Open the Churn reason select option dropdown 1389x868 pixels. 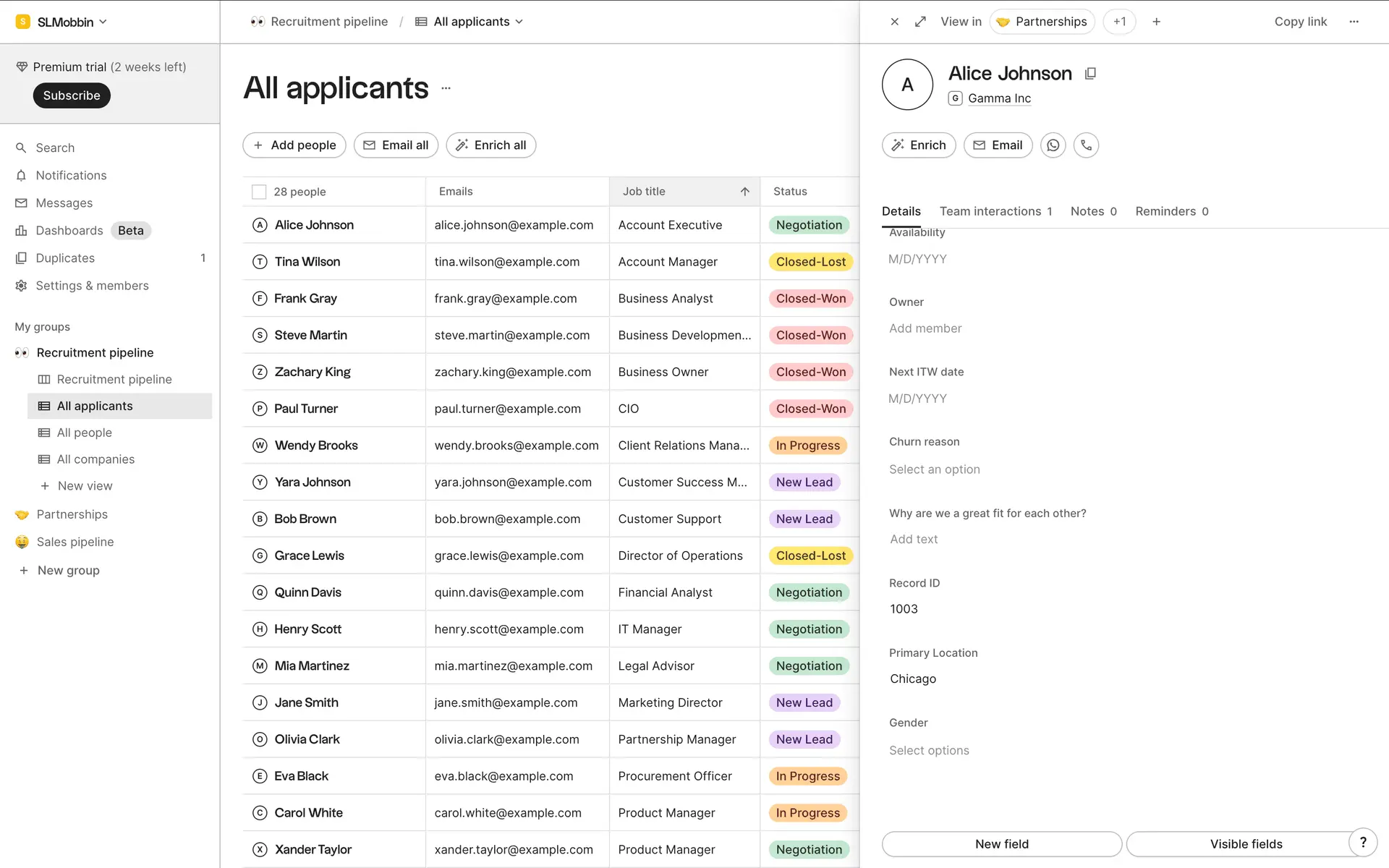[934, 469]
